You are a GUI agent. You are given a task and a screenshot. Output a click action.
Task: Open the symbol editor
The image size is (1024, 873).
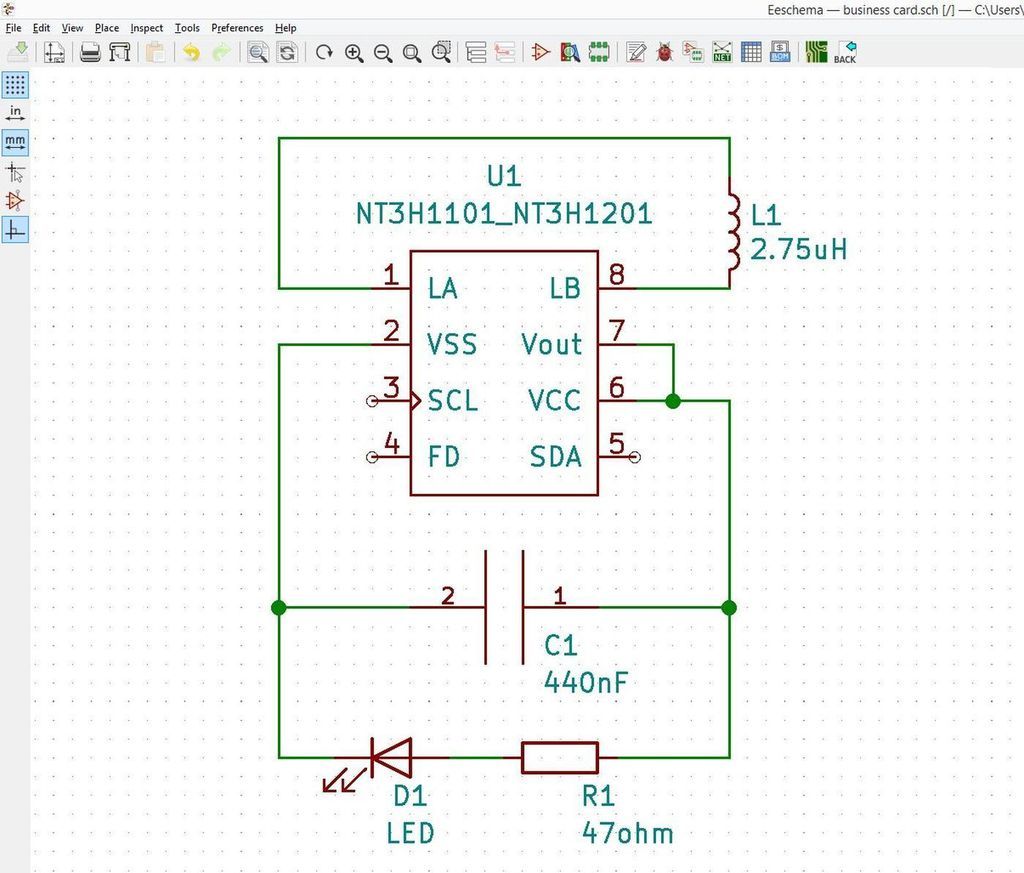tap(541, 52)
